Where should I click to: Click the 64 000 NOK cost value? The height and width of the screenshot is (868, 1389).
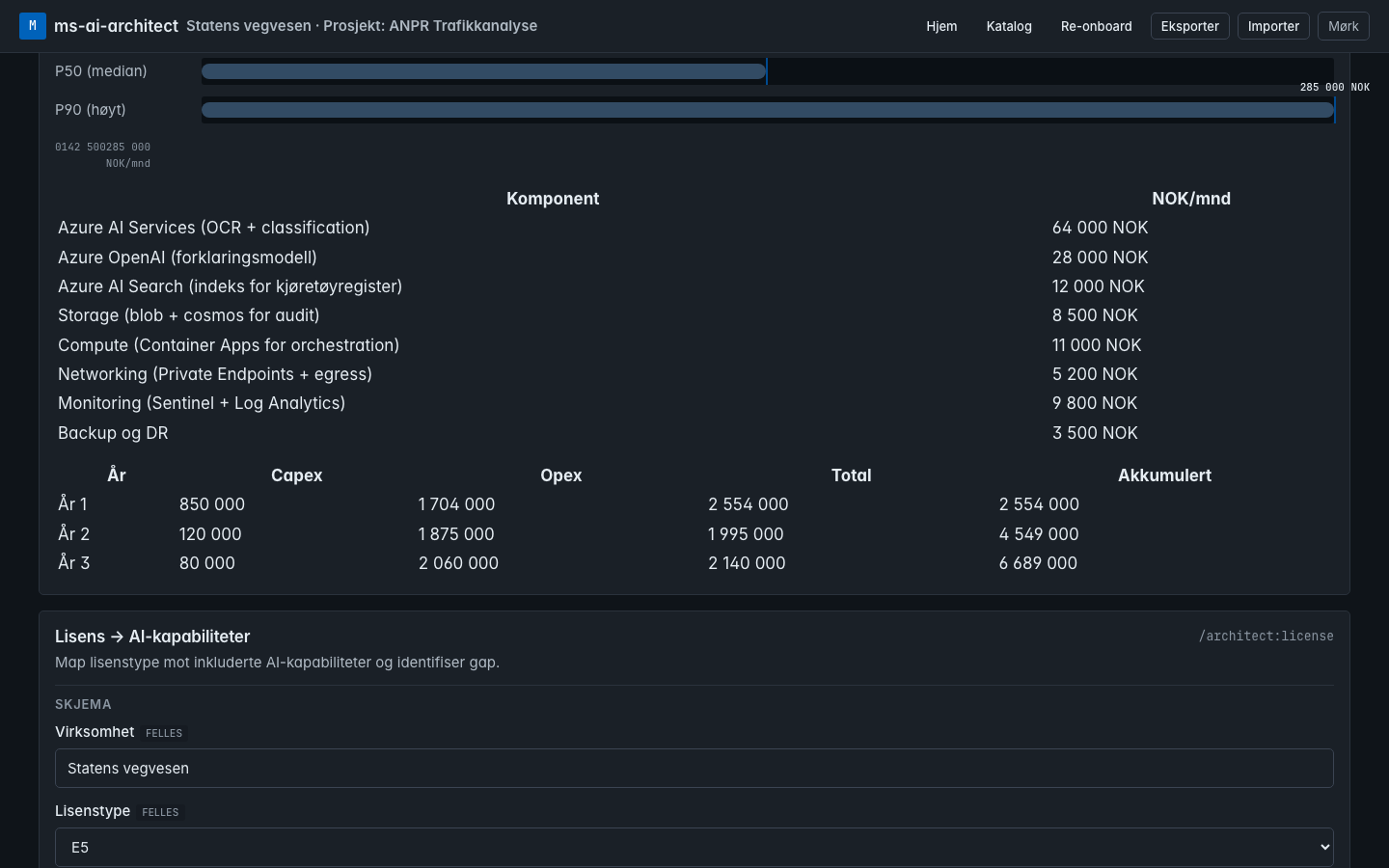[1101, 228]
